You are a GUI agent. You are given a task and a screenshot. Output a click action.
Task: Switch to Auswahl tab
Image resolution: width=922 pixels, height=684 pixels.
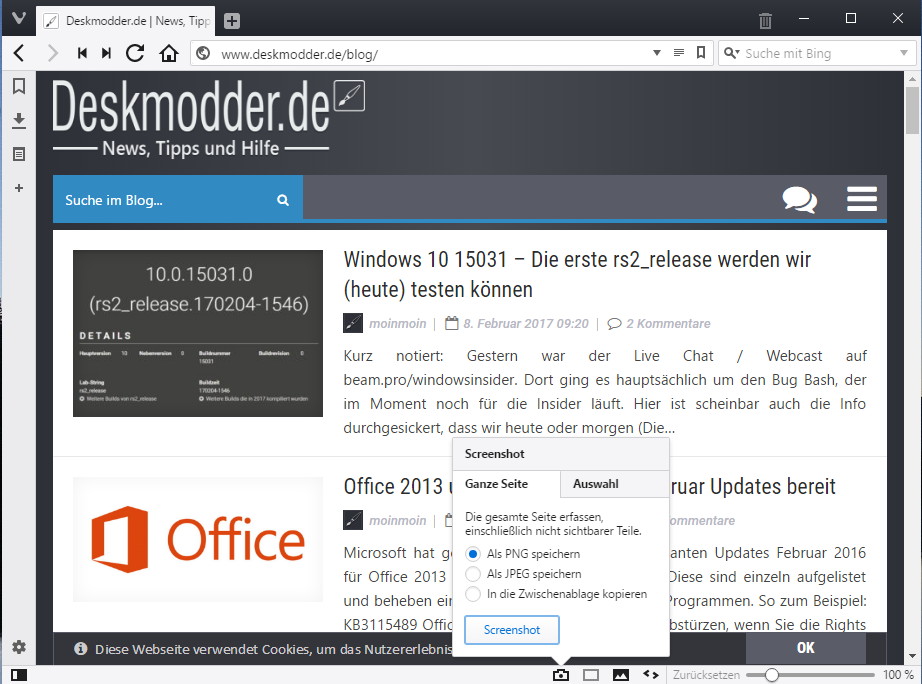(614, 484)
